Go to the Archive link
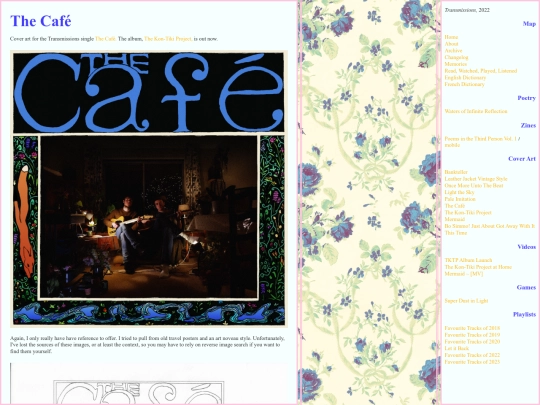 pyautogui.click(x=453, y=50)
